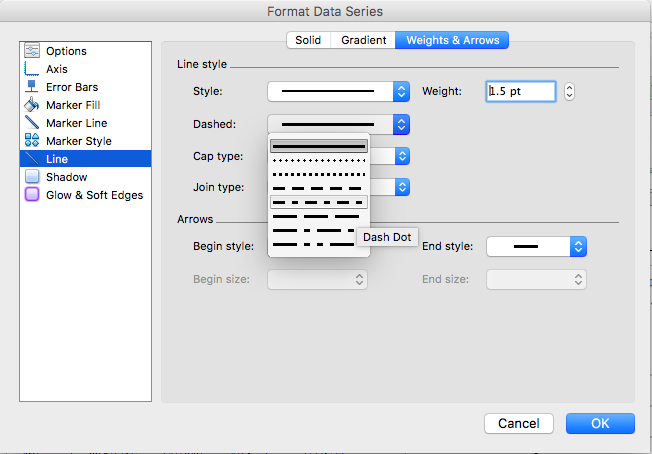Viewport: 652px width, 454px height.
Task: Open the Marker Style settings
Action: coord(78,141)
